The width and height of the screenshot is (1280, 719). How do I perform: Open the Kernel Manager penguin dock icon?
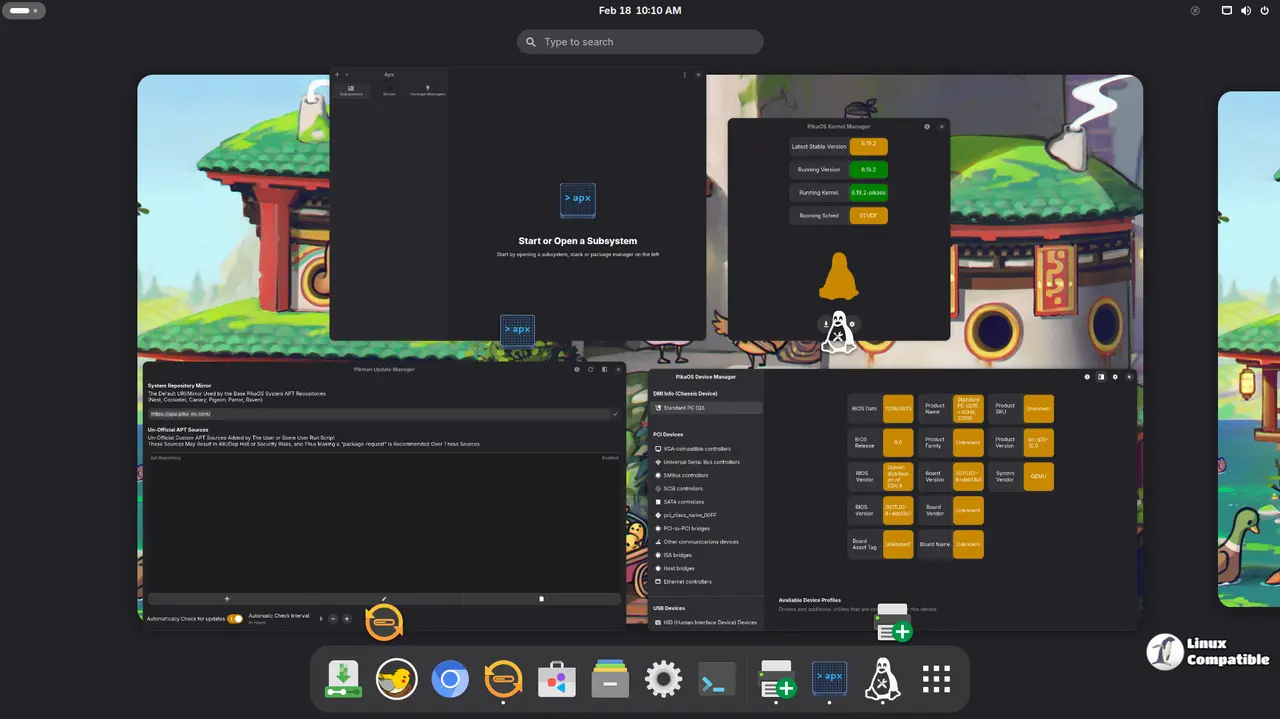click(882, 680)
